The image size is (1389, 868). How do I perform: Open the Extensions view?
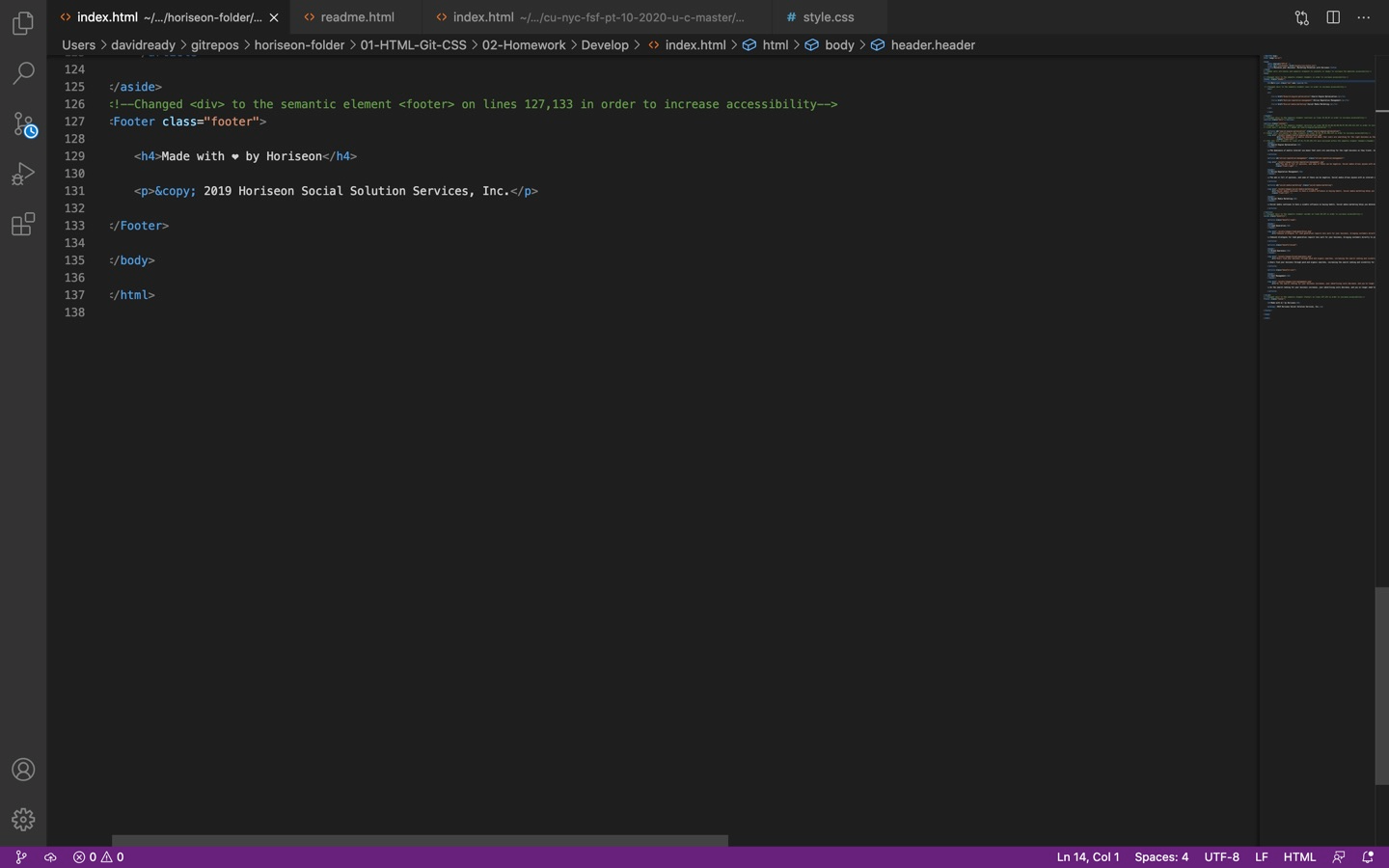pyautogui.click(x=23, y=225)
